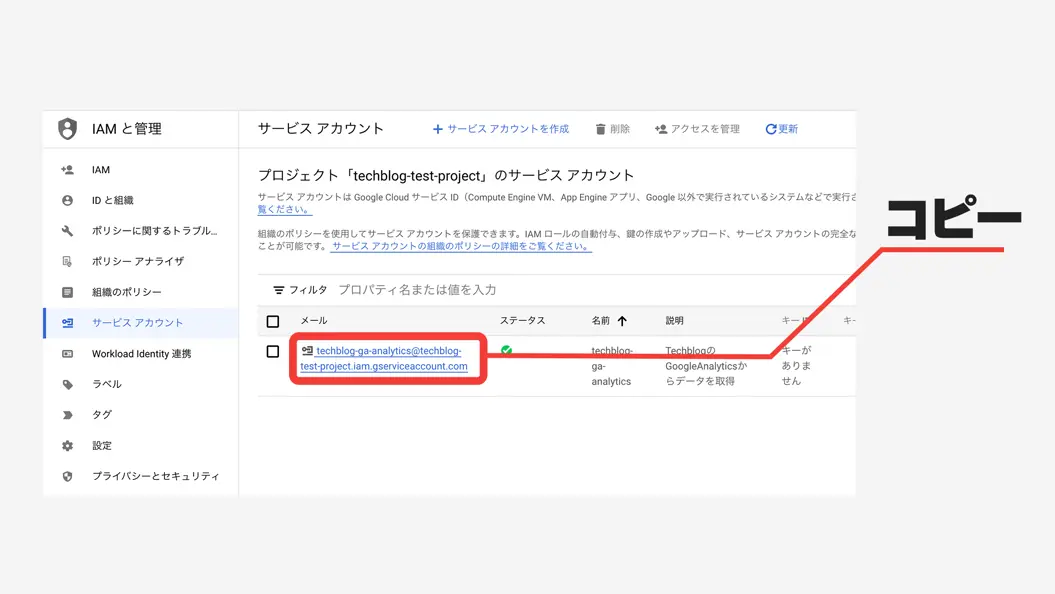
Task: Click the サービス アカウント page title
Action: click(320, 128)
